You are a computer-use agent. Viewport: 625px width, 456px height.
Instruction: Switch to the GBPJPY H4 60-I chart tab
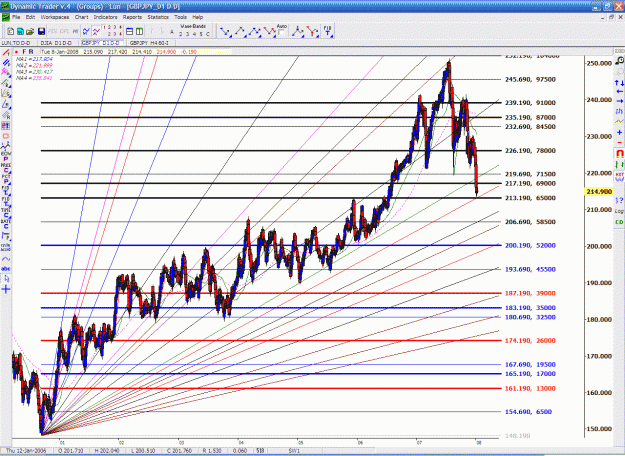[x=149, y=43]
